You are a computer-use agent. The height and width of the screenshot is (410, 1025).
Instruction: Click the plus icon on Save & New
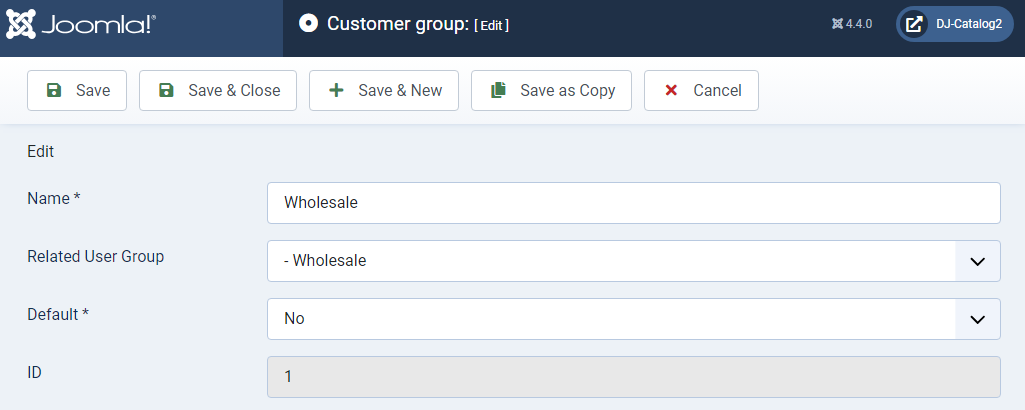[336, 90]
